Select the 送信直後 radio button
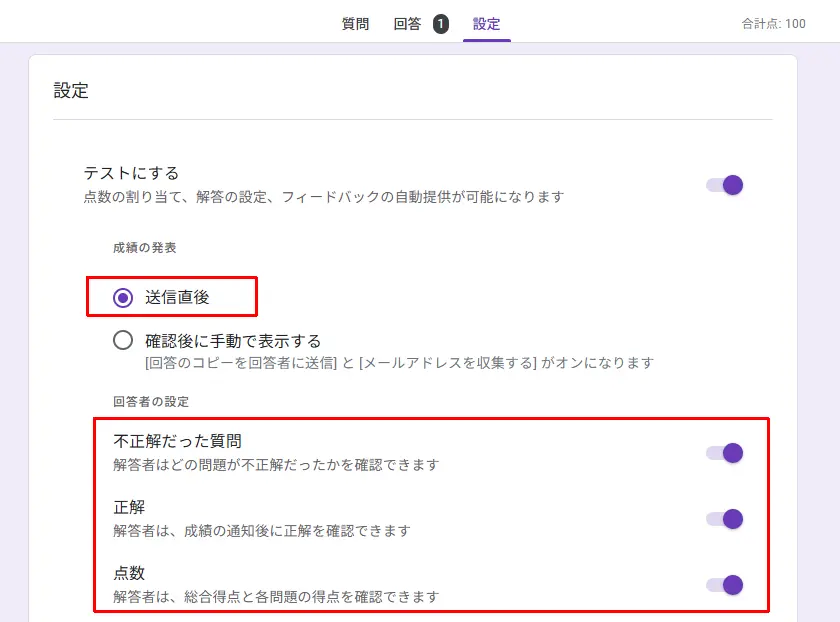Image resolution: width=840 pixels, height=622 pixels. (123, 297)
